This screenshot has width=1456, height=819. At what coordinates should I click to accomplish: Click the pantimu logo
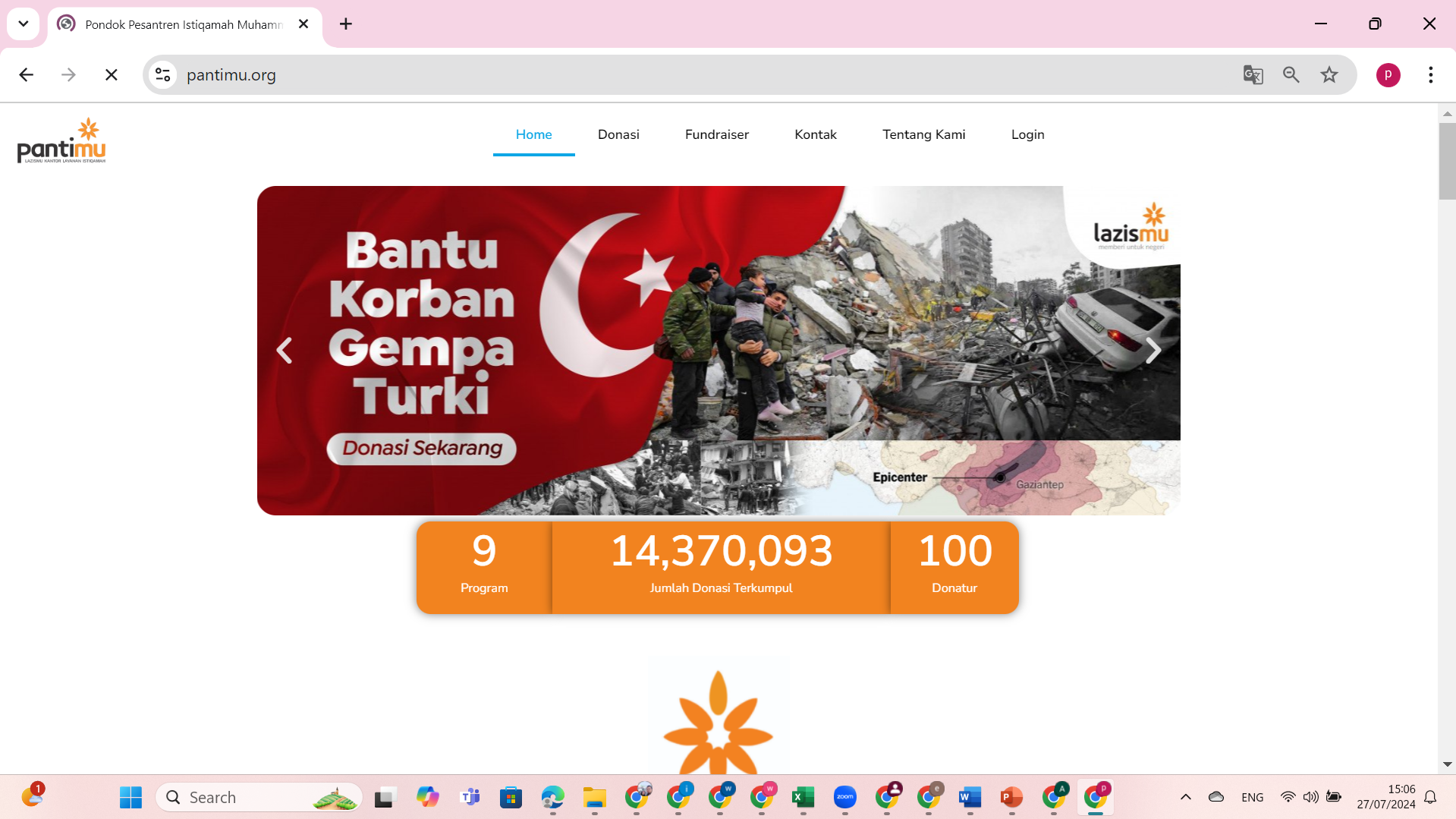(61, 141)
